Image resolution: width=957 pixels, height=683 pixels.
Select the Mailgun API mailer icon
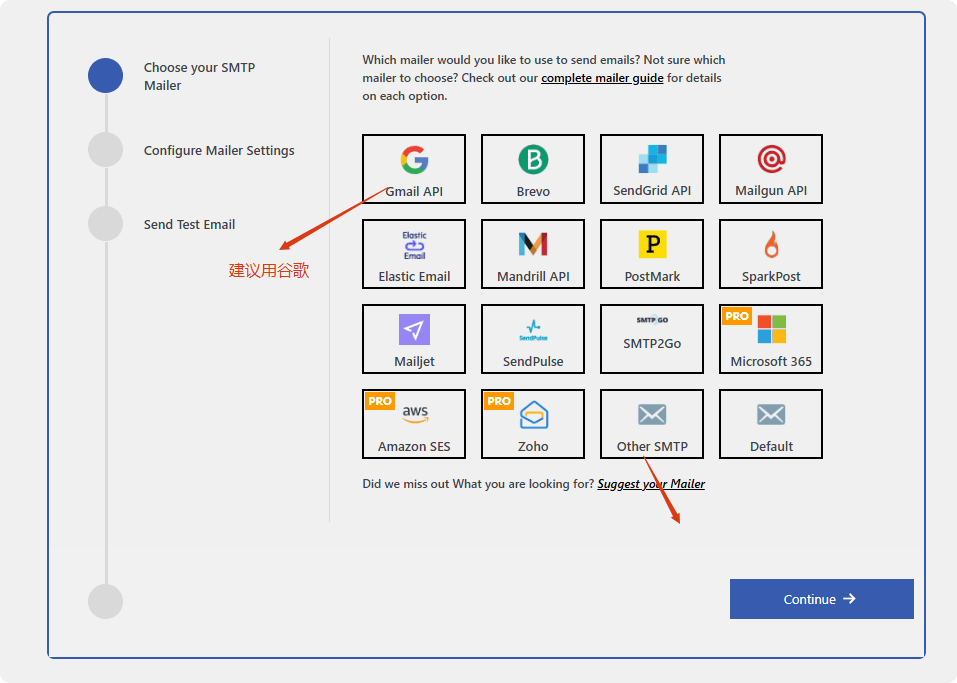[771, 159]
